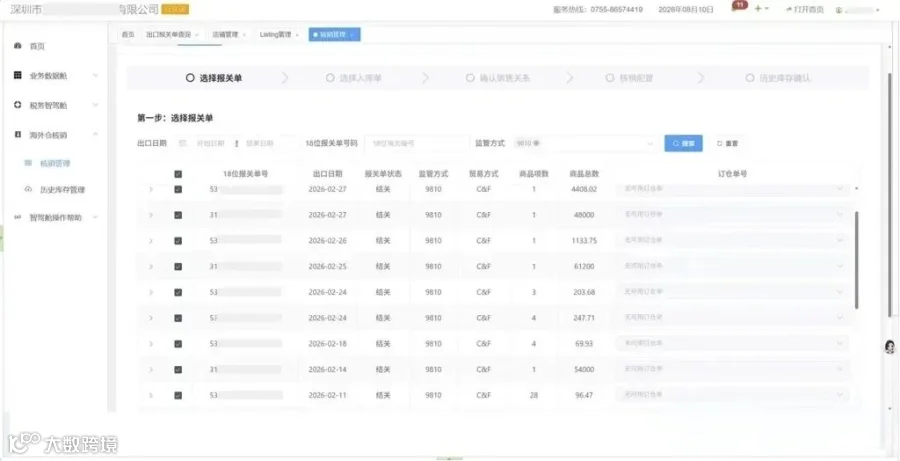Uncheck the 2026-02-14 row checkbox

pos(178,370)
